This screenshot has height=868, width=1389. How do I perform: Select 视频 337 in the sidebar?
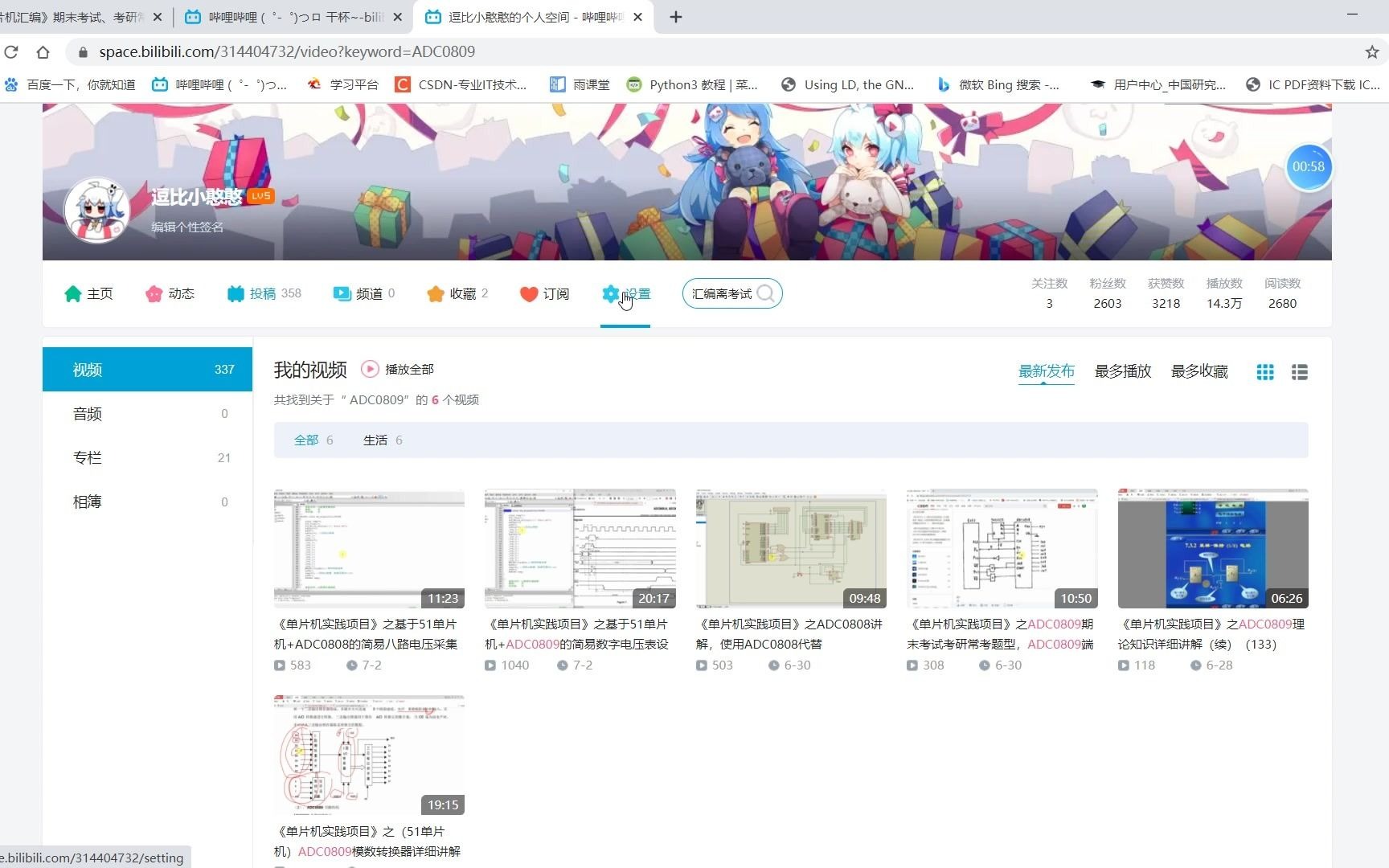point(147,370)
